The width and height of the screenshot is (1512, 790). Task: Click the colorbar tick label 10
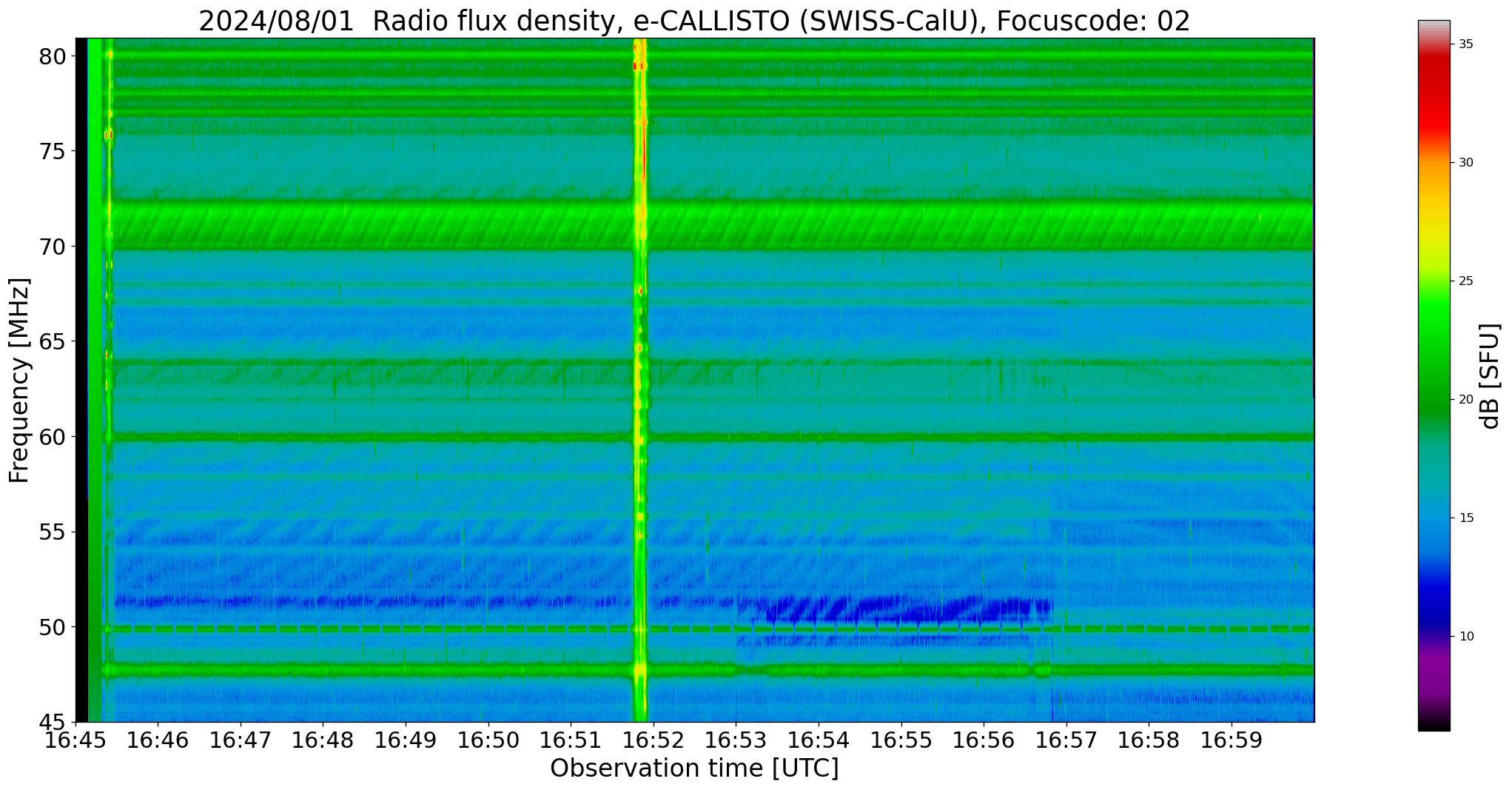click(1465, 637)
